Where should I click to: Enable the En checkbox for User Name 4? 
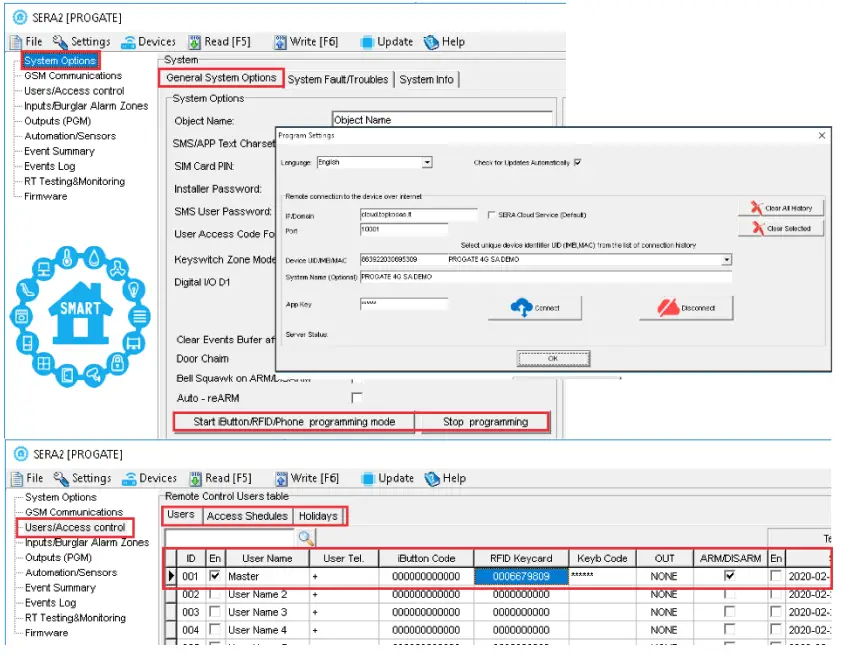[215, 629]
